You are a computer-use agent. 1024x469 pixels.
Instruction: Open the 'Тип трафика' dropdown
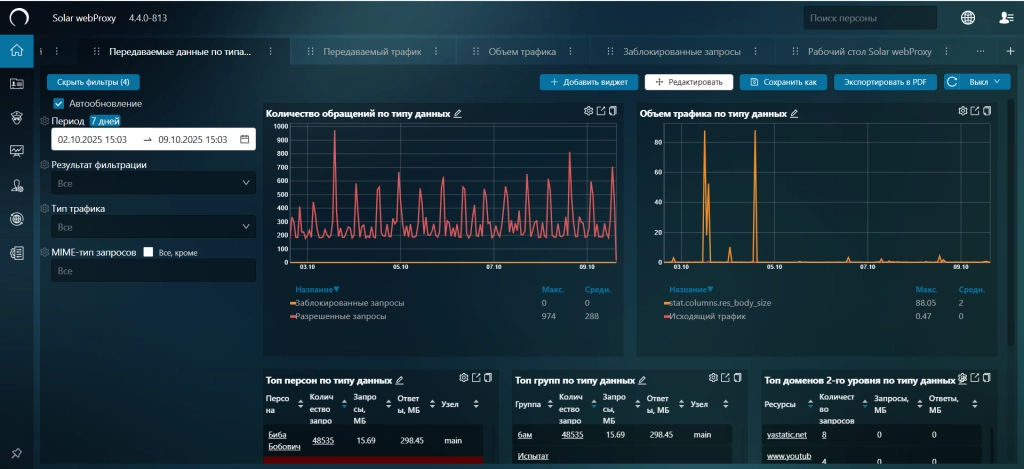154,228
